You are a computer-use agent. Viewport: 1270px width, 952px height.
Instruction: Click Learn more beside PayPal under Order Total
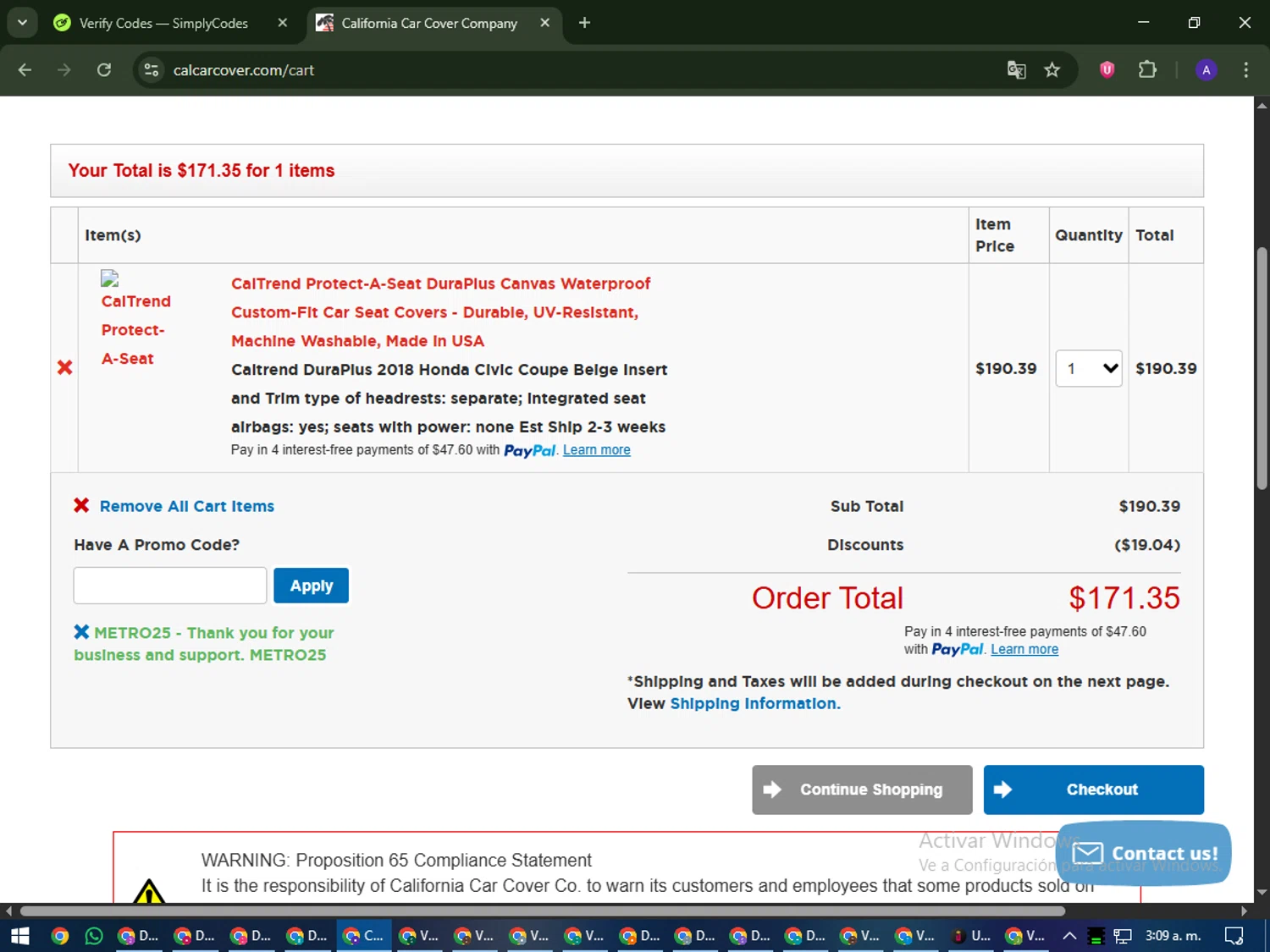coord(1024,649)
